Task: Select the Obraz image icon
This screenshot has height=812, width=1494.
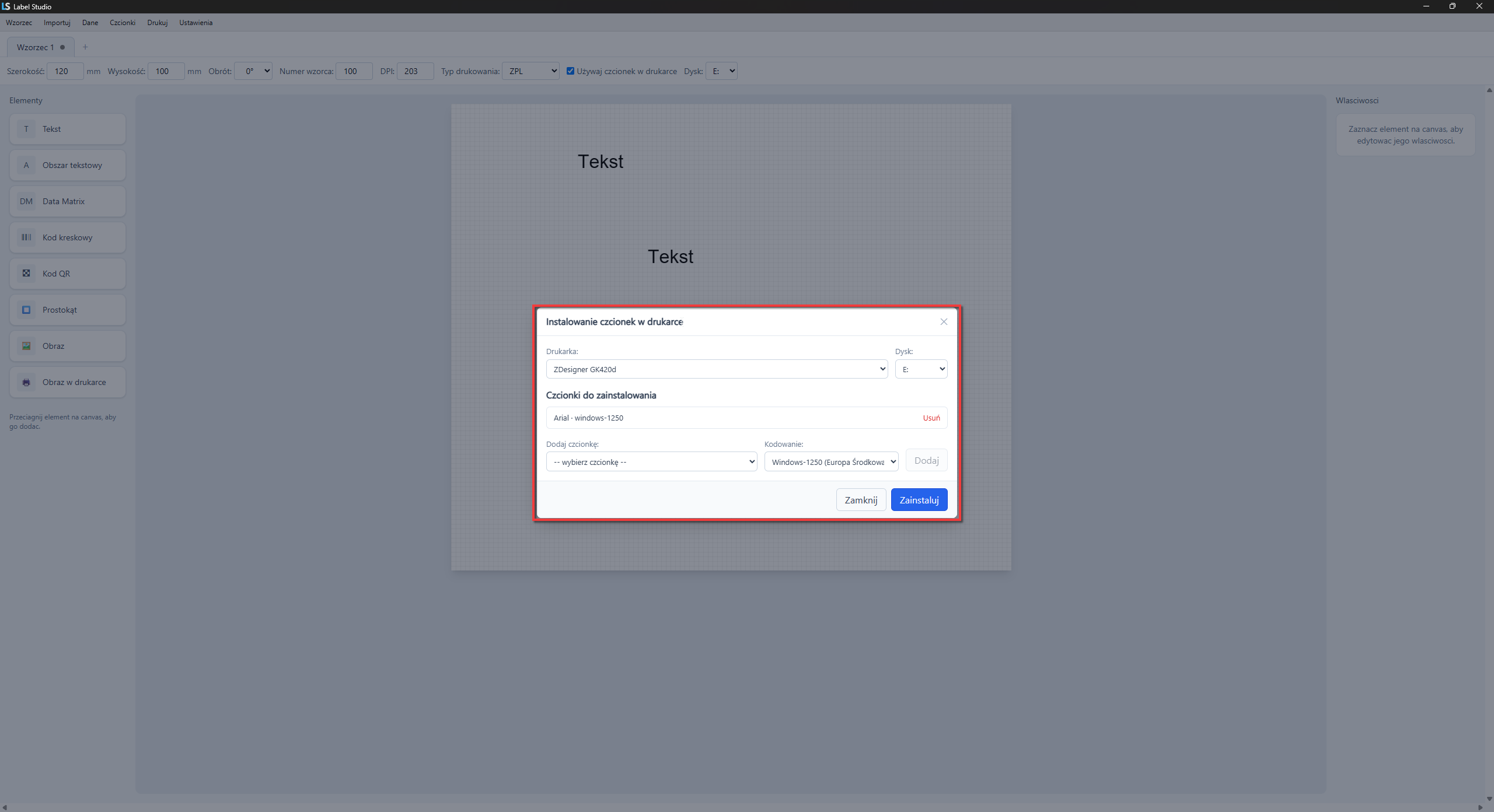Action: [26, 346]
